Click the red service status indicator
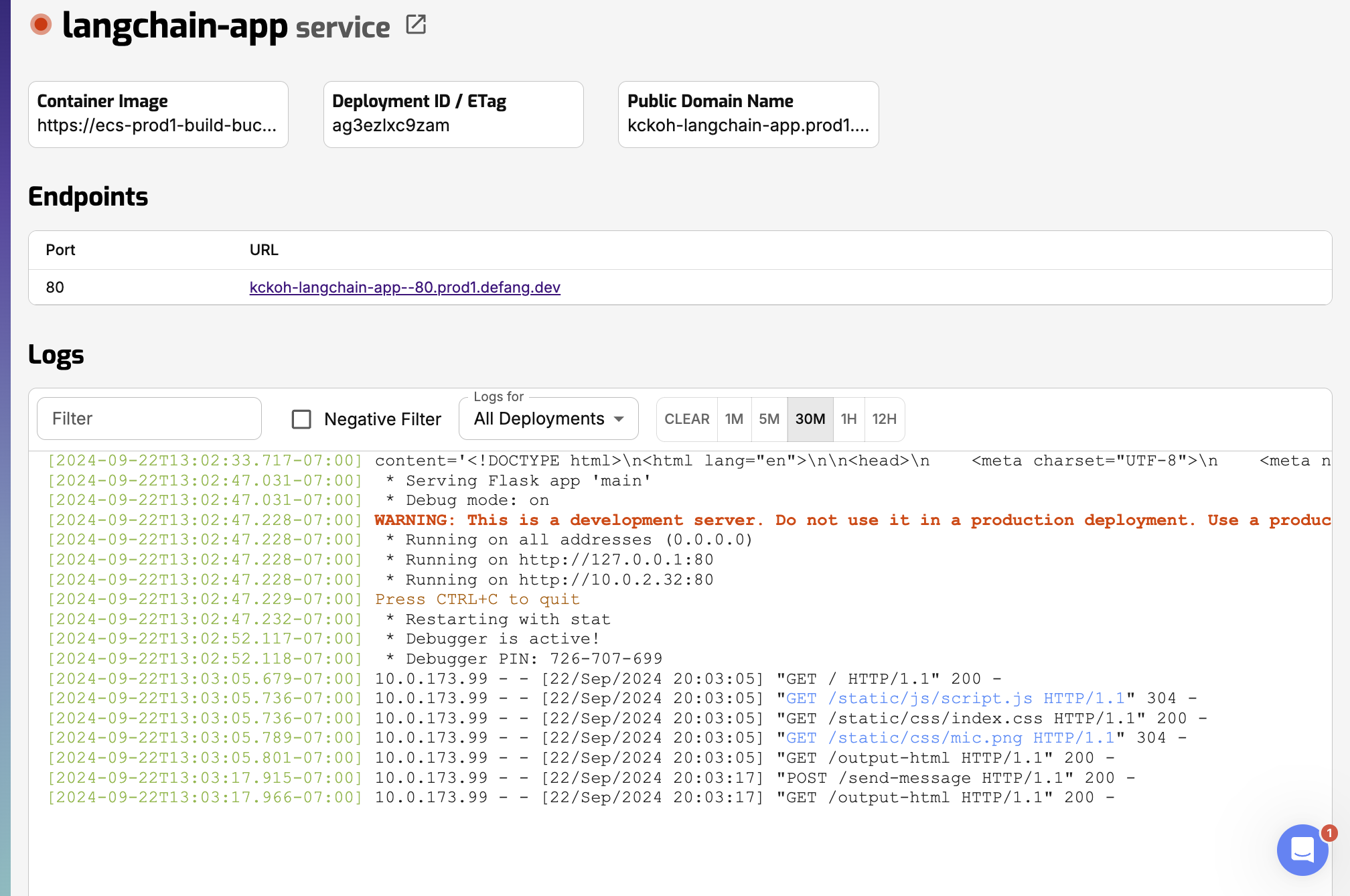This screenshot has height=896, width=1350. click(x=41, y=25)
